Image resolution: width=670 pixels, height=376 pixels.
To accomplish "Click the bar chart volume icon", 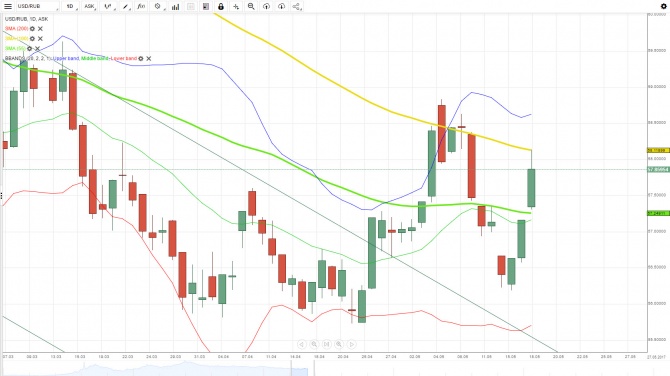I will (175, 6).
